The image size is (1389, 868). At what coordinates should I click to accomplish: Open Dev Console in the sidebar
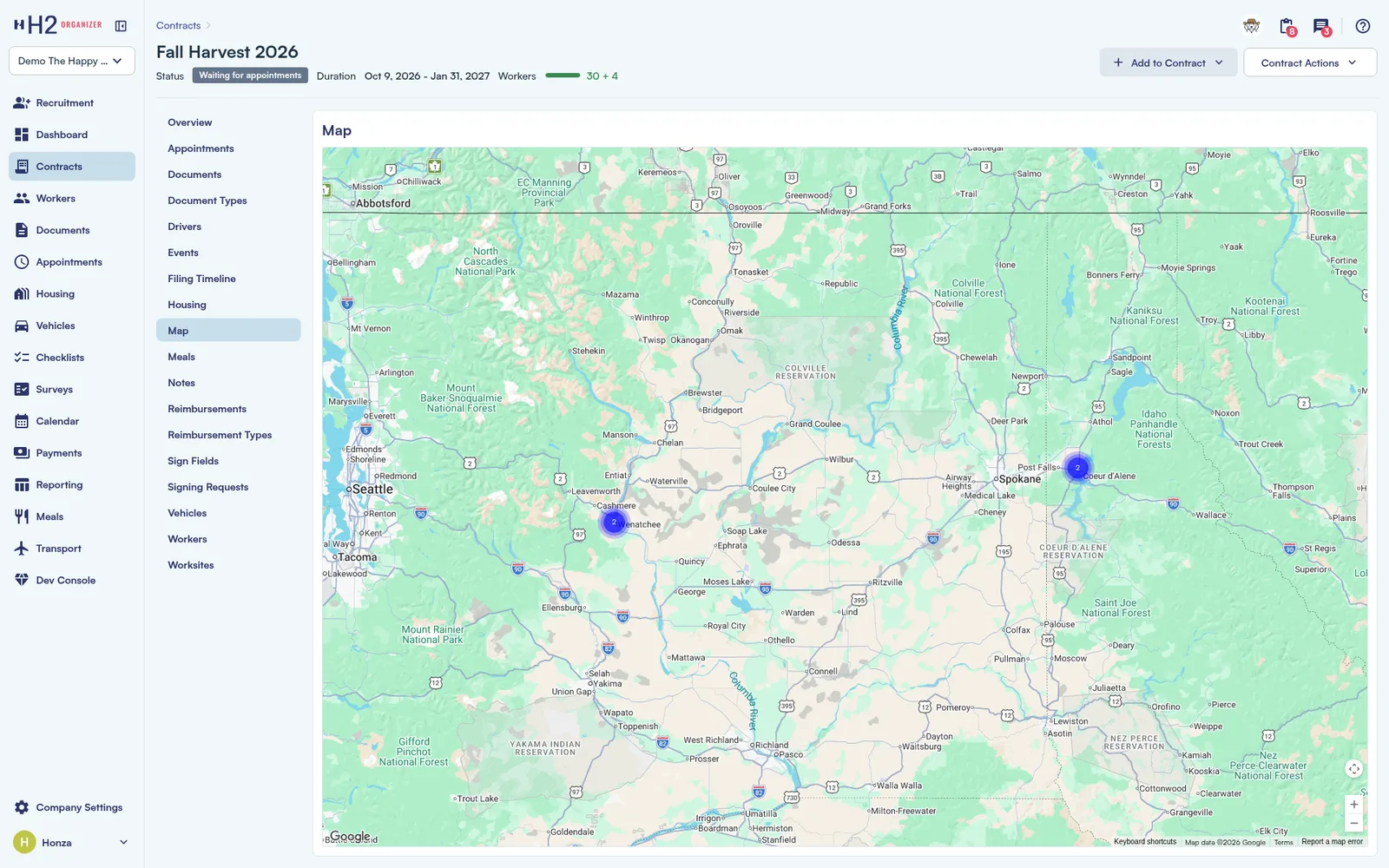(x=72, y=580)
